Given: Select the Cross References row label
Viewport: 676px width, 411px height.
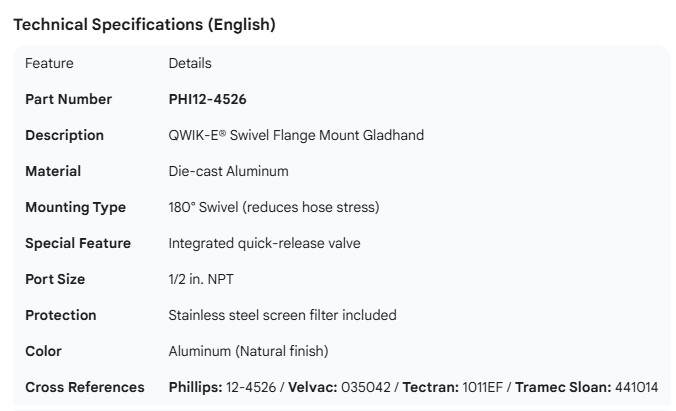Looking at the screenshot, I should click(x=85, y=387).
